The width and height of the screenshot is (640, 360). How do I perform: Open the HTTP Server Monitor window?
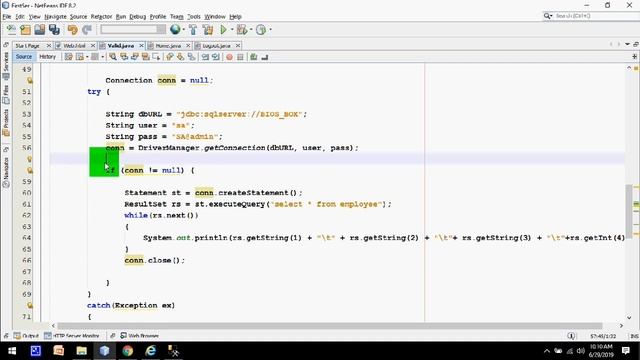click(x=72, y=336)
